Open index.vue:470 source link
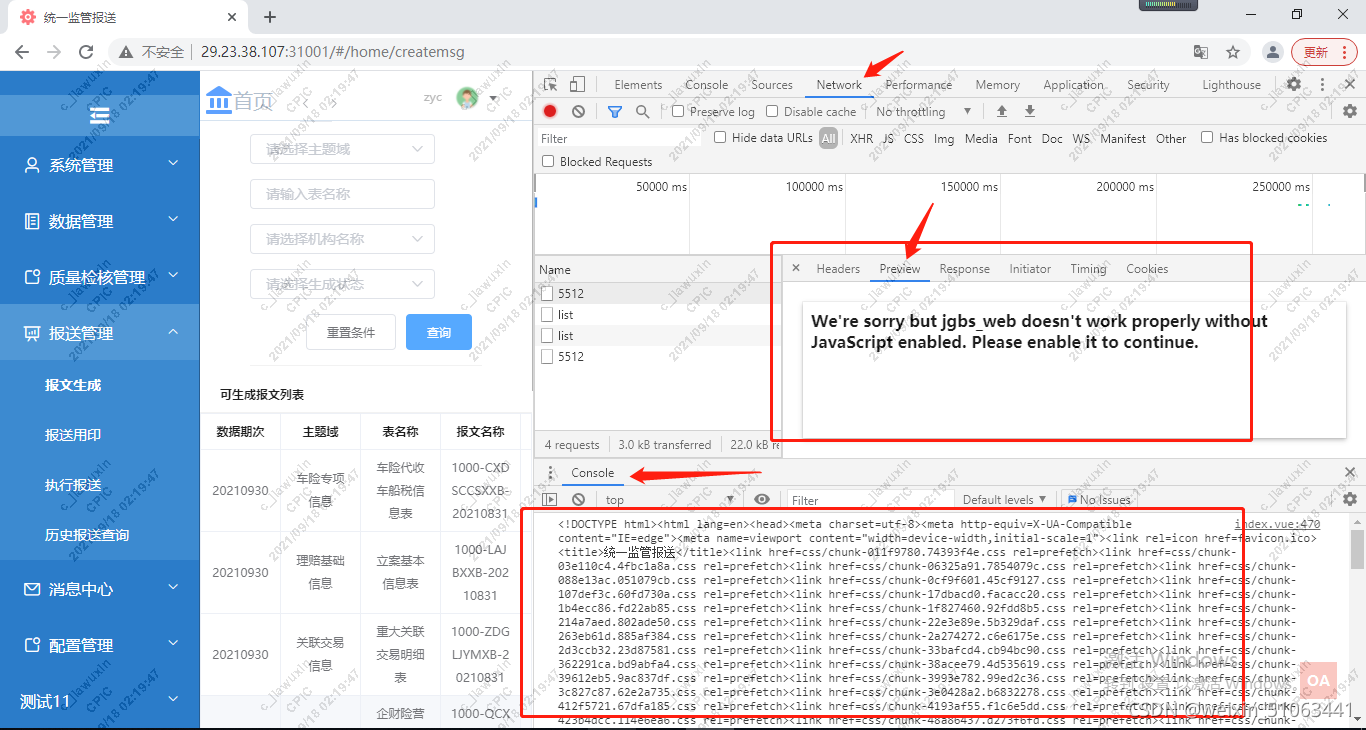This screenshot has width=1366, height=730. (1277, 524)
